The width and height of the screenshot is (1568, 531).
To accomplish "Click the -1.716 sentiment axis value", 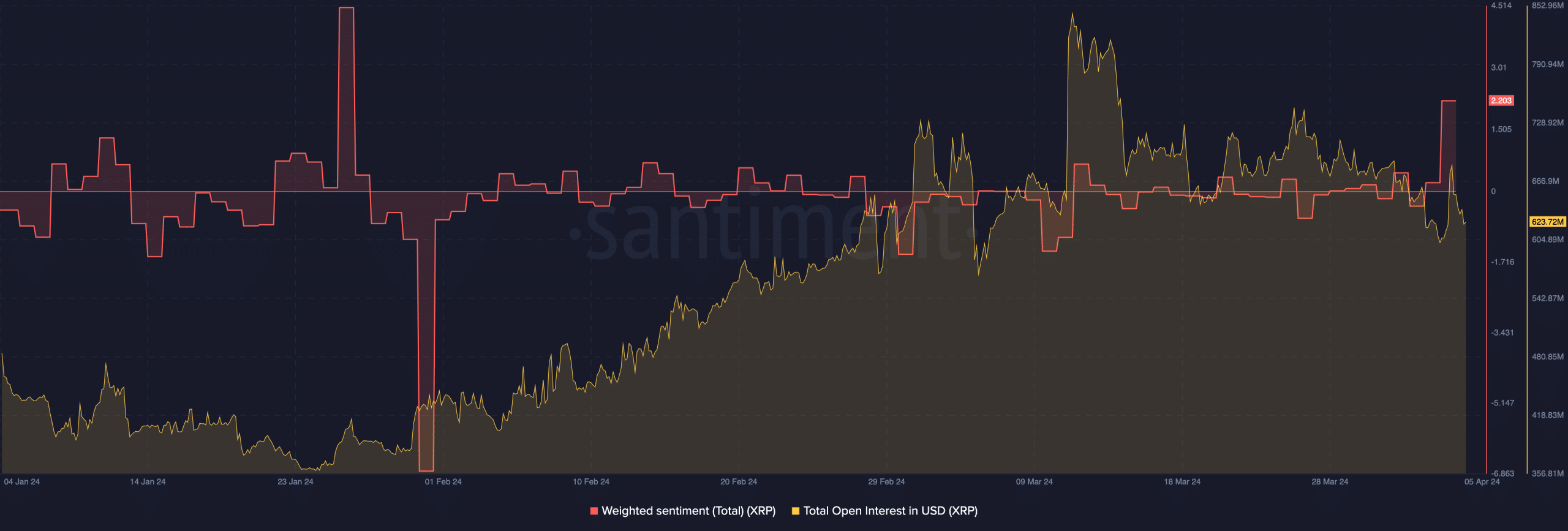I will 1502,262.
